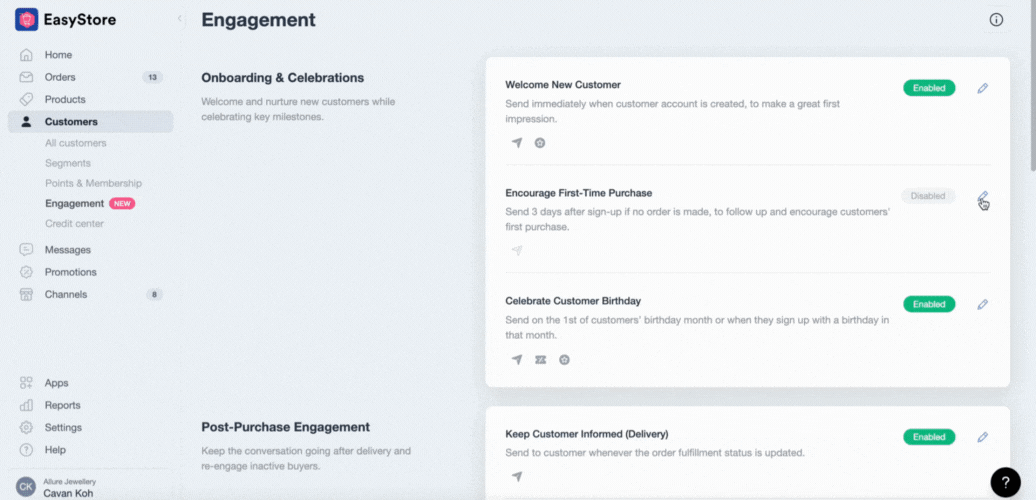Image resolution: width=1036 pixels, height=500 pixels.
Task: Open the Points & Membership link
Action: pos(93,183)
